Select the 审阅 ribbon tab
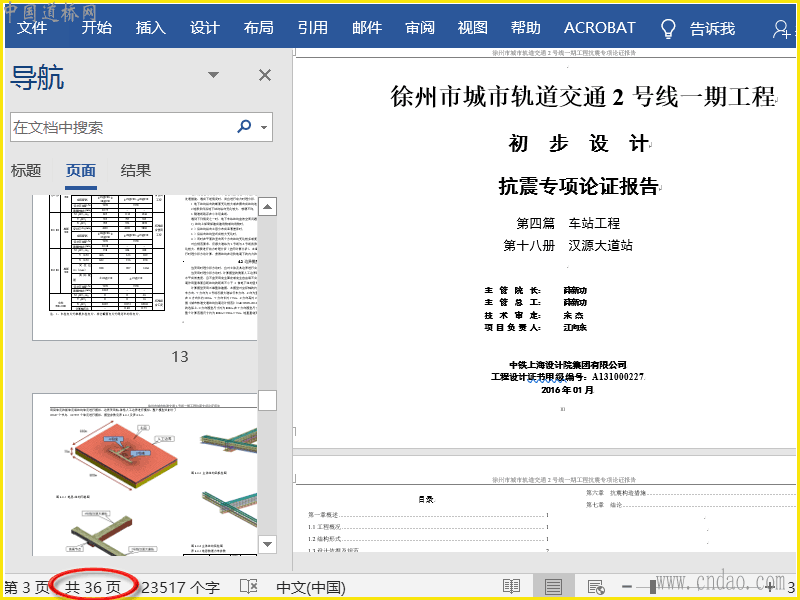The width and height of the screenshot is (800, 600). 420,28
